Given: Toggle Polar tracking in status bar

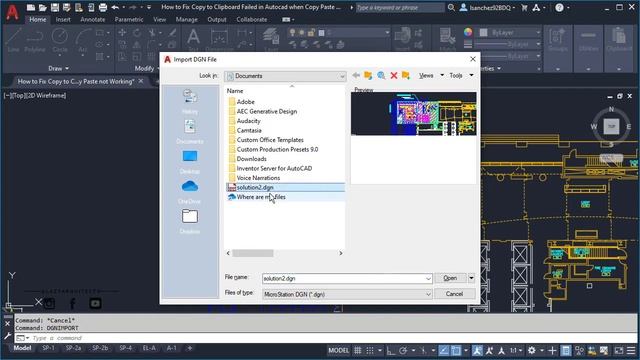Looking at the screenshot, I should coord(403,350).
